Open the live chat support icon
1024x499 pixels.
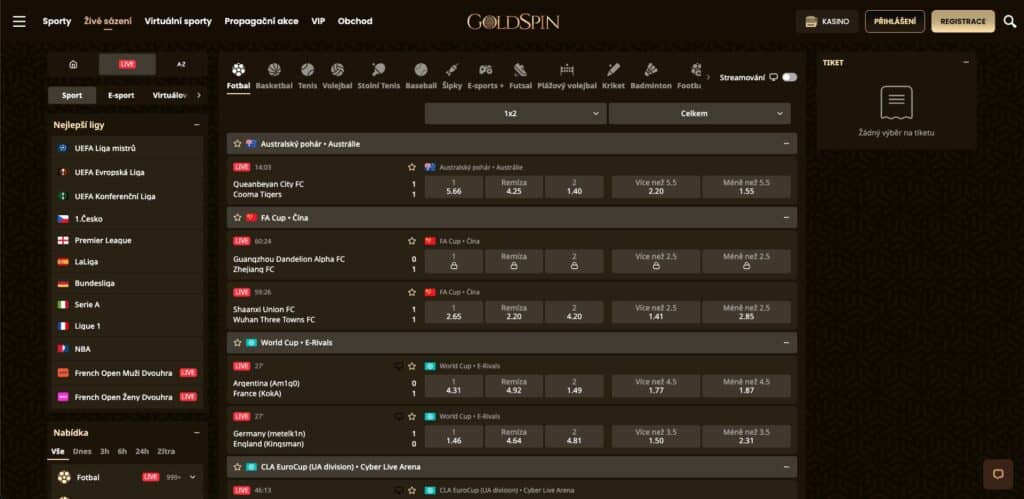coord(997,473)
